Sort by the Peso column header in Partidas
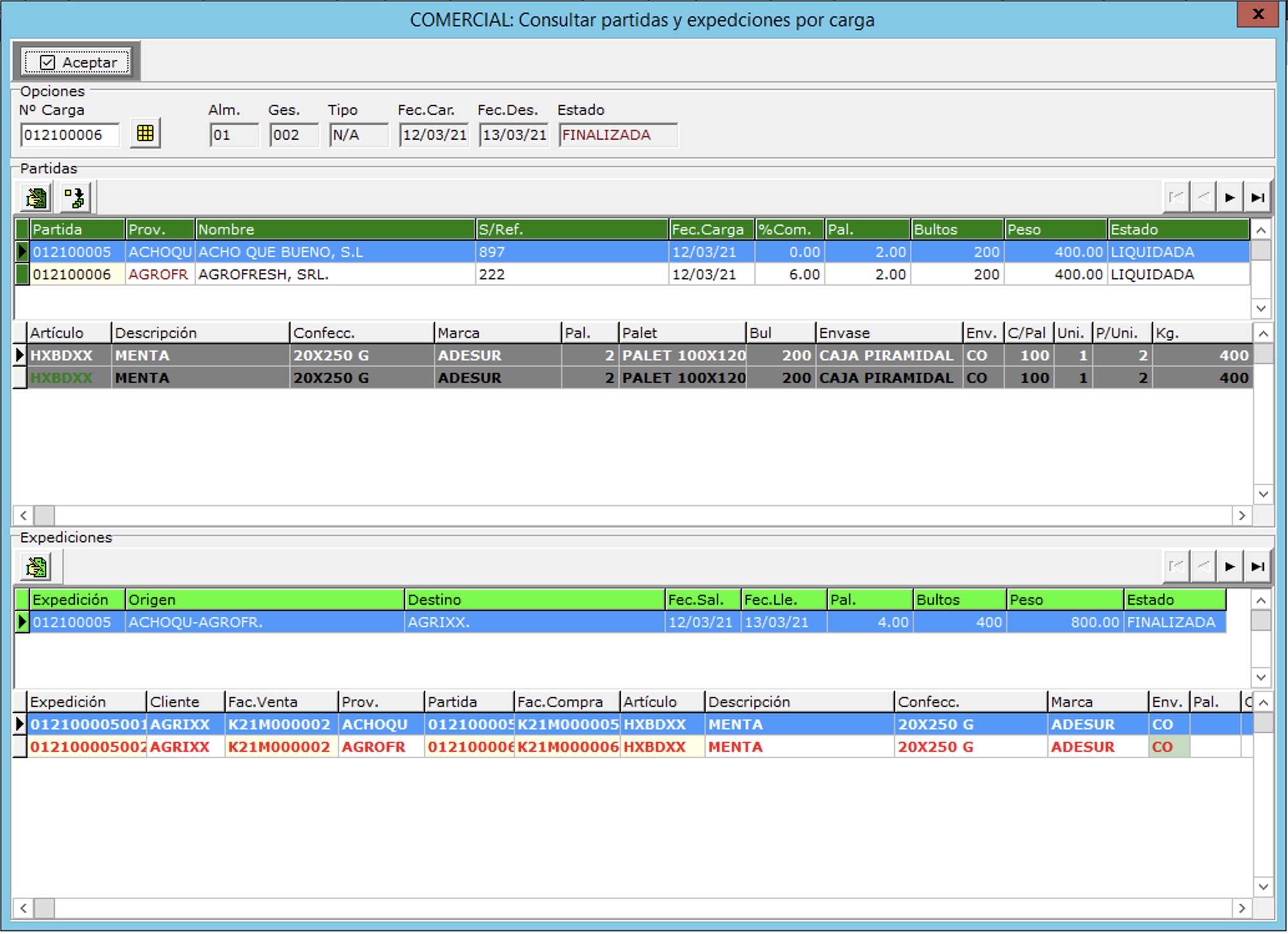This screenshot has width=1288, height=934. [1055, 229]
